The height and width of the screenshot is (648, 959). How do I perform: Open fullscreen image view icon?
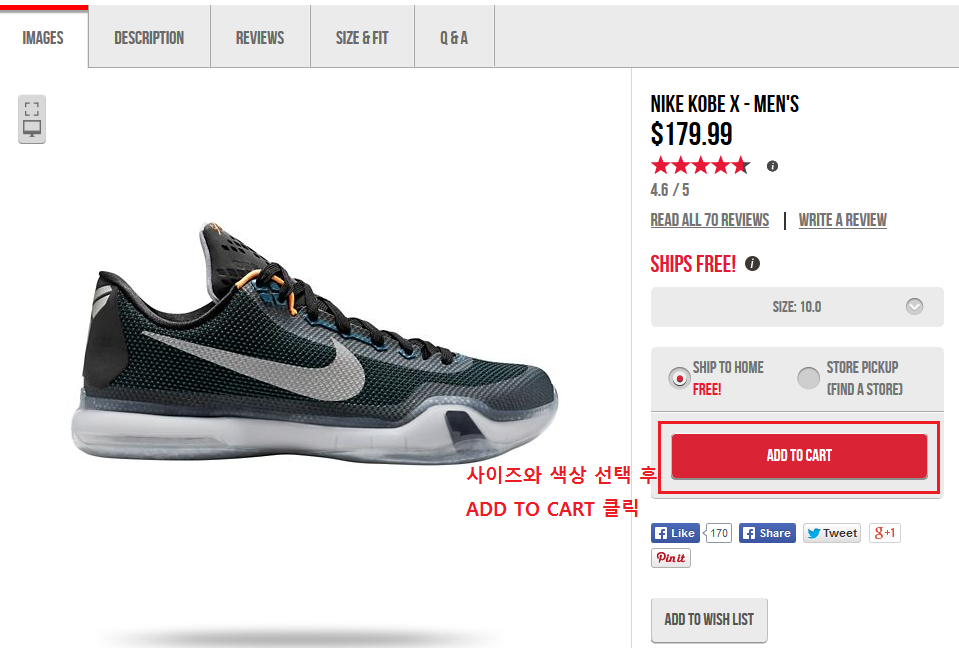pos(32,109)
